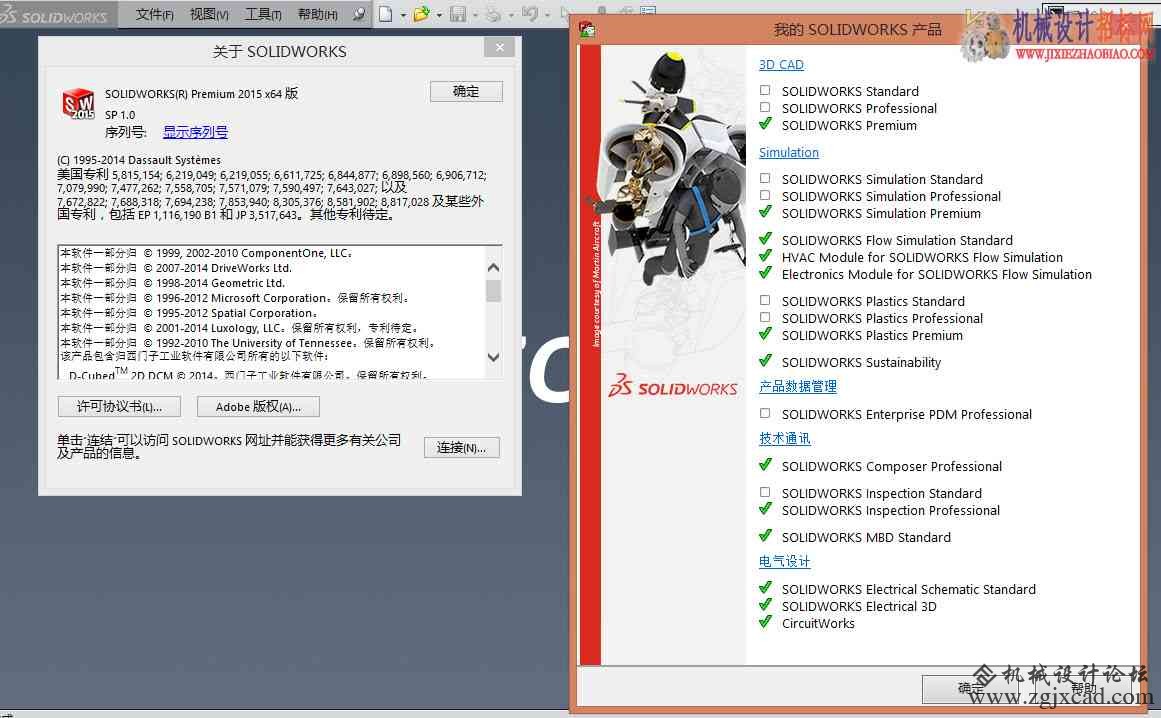Open the 视图(V) menu

pyautogui.click(x=209, y=14)
